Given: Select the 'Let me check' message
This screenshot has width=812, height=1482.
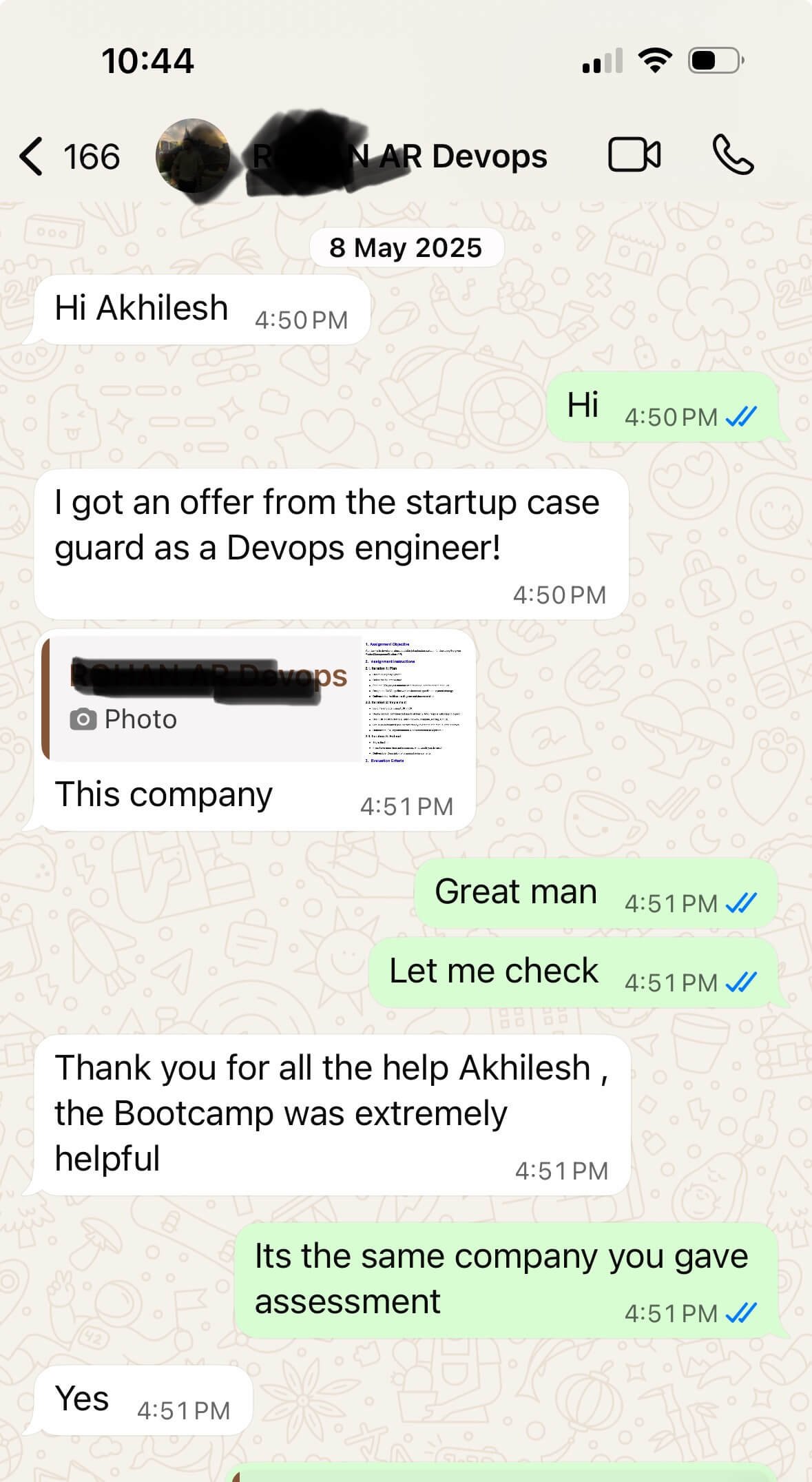Looking at the screenshot, I should [x=573, y=972].
